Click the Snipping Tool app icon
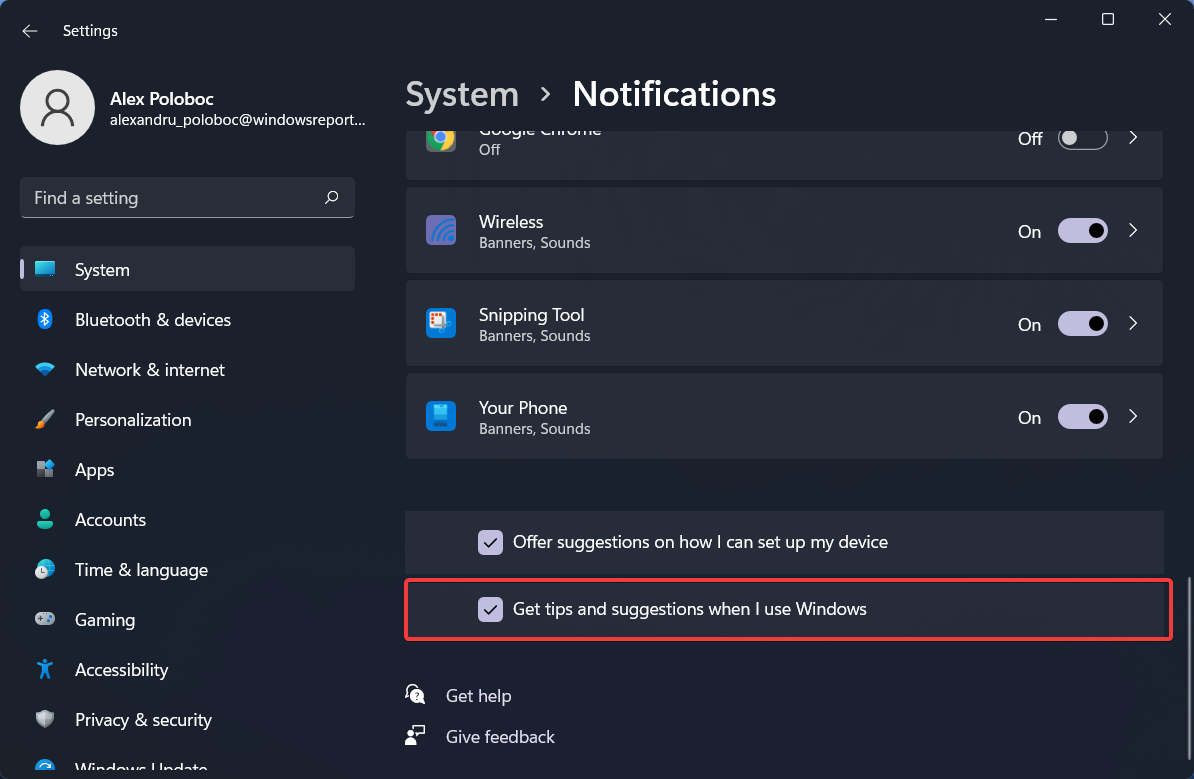The height and width of the screenshot is (779, 1194). [441, 324]
